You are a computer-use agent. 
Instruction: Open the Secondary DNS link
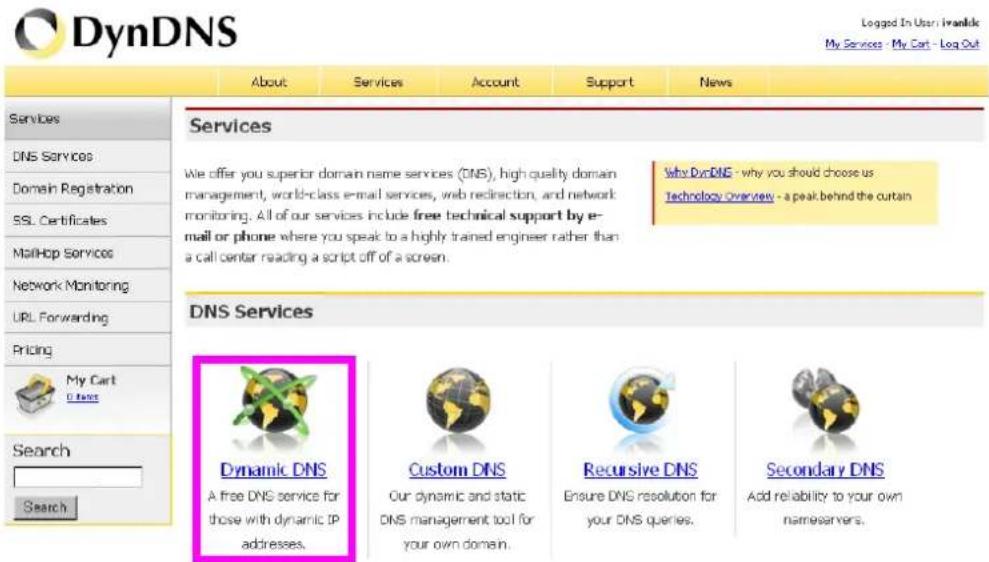[x=825, y=470]
